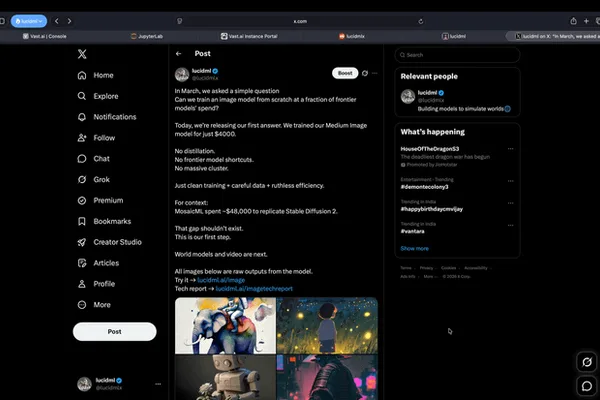Click the Search input field
The image size is (600, 400).
pos(457,55)
